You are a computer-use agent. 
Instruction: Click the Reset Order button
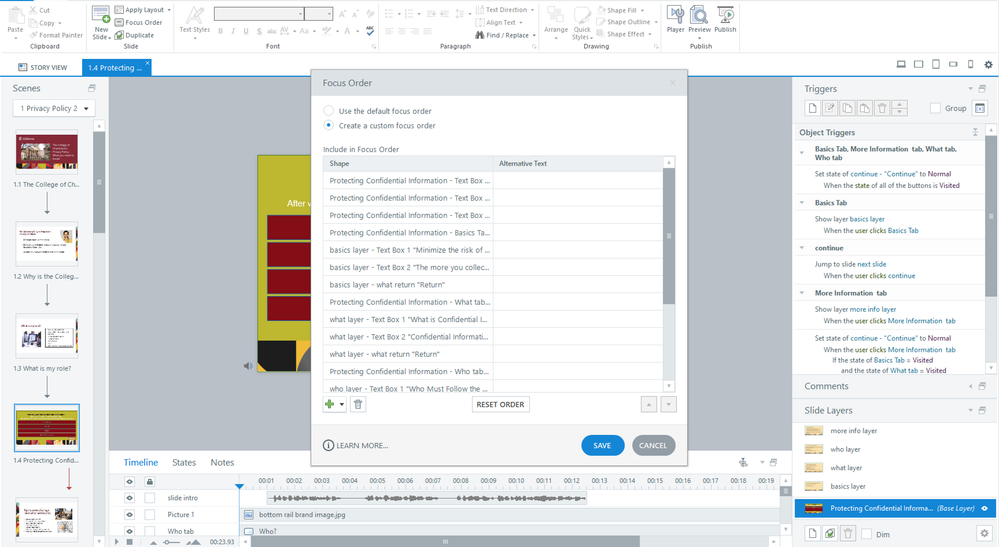[x=500, y=404]
